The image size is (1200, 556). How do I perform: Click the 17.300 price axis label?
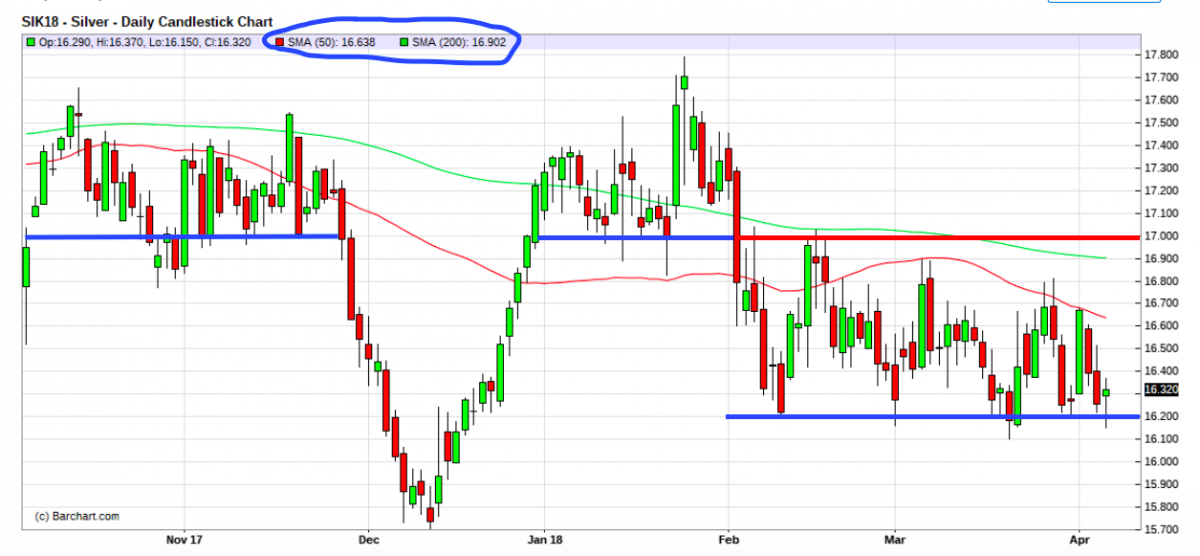[x=1160, y=168]
